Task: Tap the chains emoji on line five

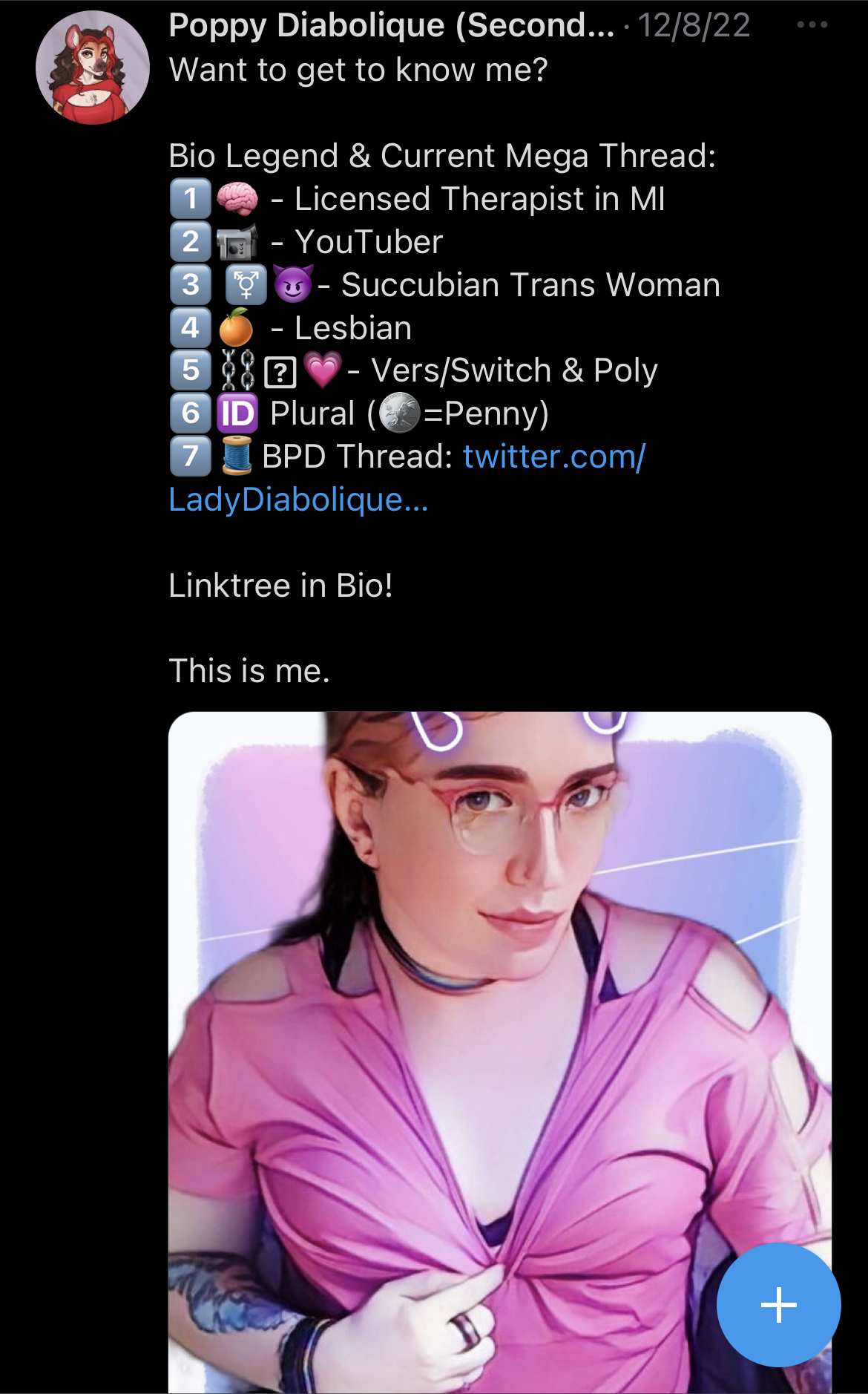Action: (237, 370)
